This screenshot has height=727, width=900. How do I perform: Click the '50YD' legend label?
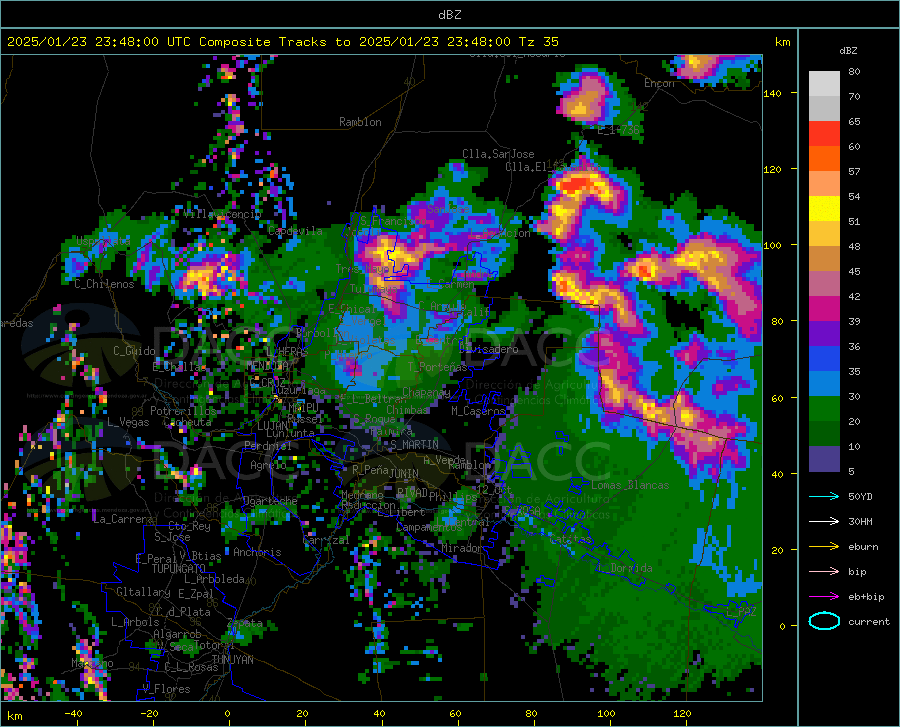pyautogui.click(x=860, y=496)
